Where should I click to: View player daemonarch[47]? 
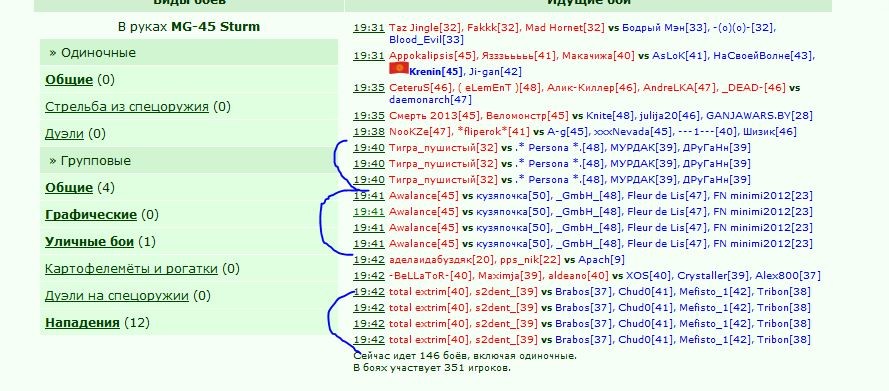pos(430,100)
